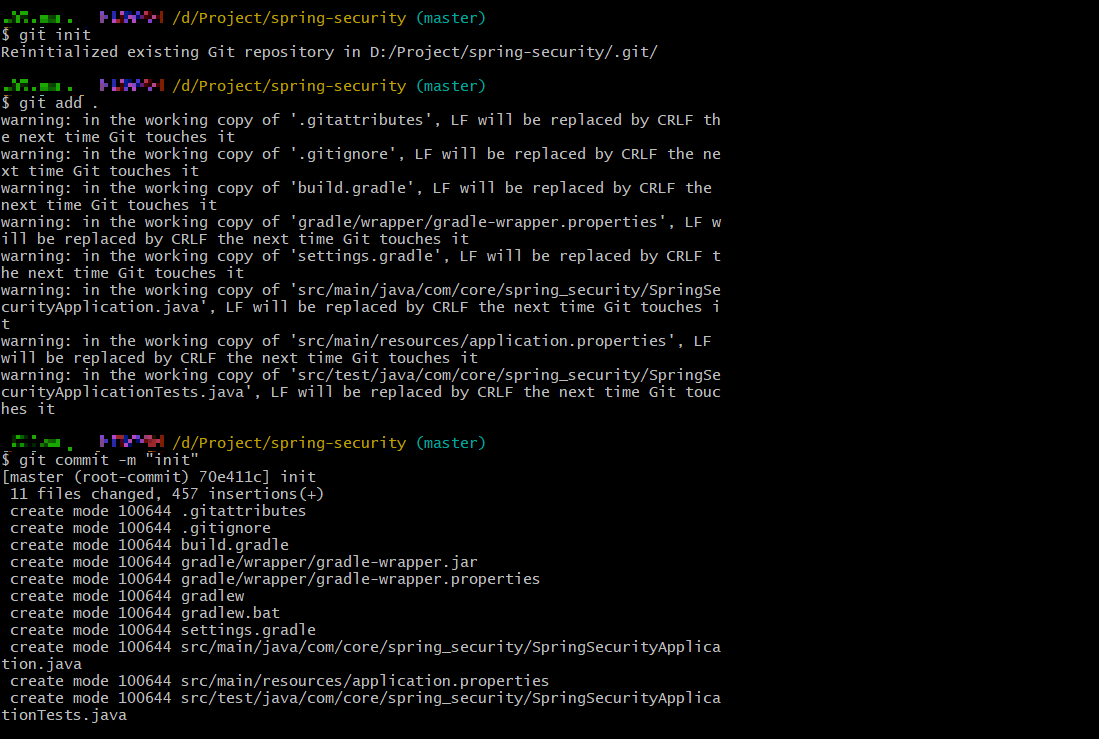The image size is (1099, 739).
Task: Click the "create mode 100644 build.gradle" line
Action: tap(149, 545)
